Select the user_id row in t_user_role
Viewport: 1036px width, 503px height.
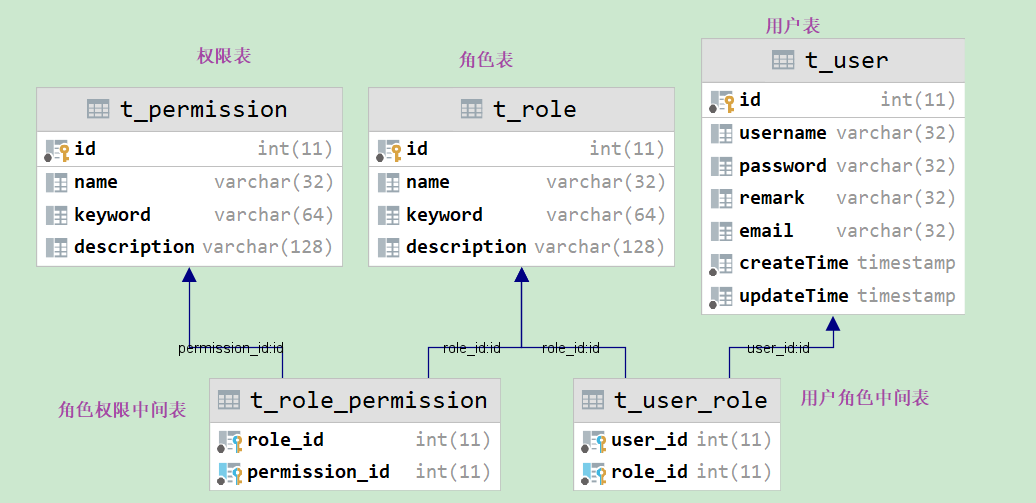click(x=649, y=440)
